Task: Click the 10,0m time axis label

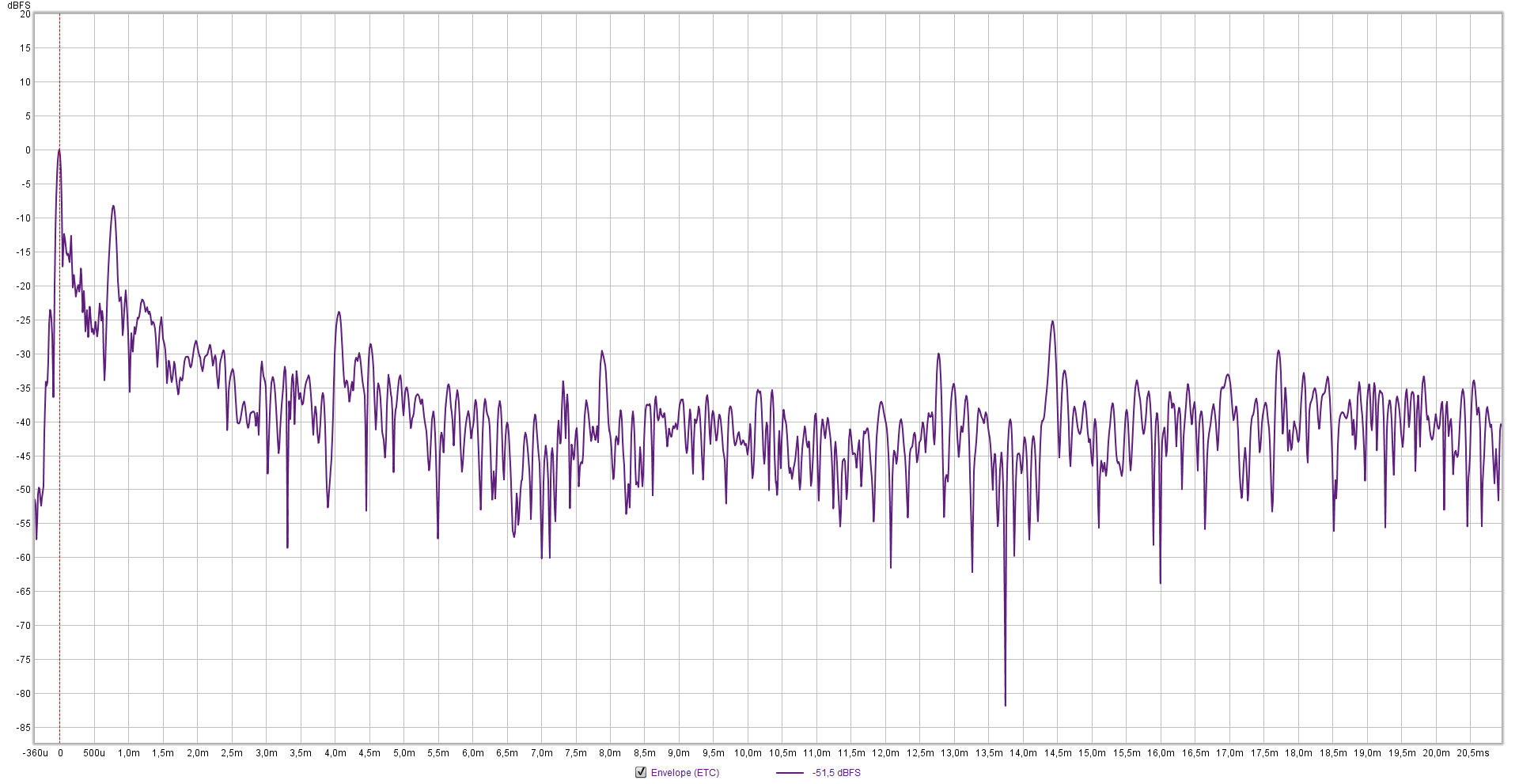Action: pos(748,753)
